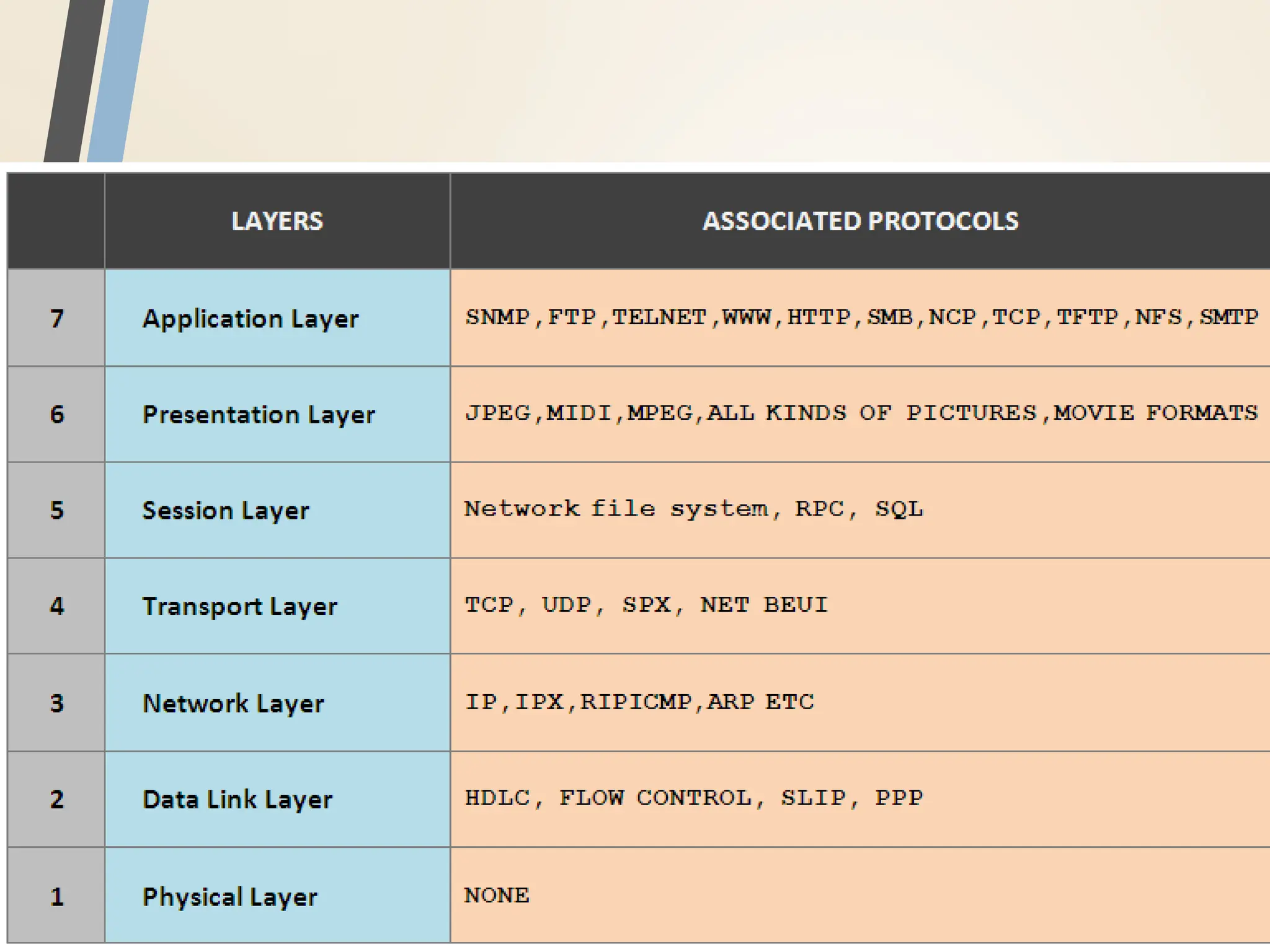
Task: Click the HDLC, FLOW CONTROL text
Action: (x=693, y=798)
